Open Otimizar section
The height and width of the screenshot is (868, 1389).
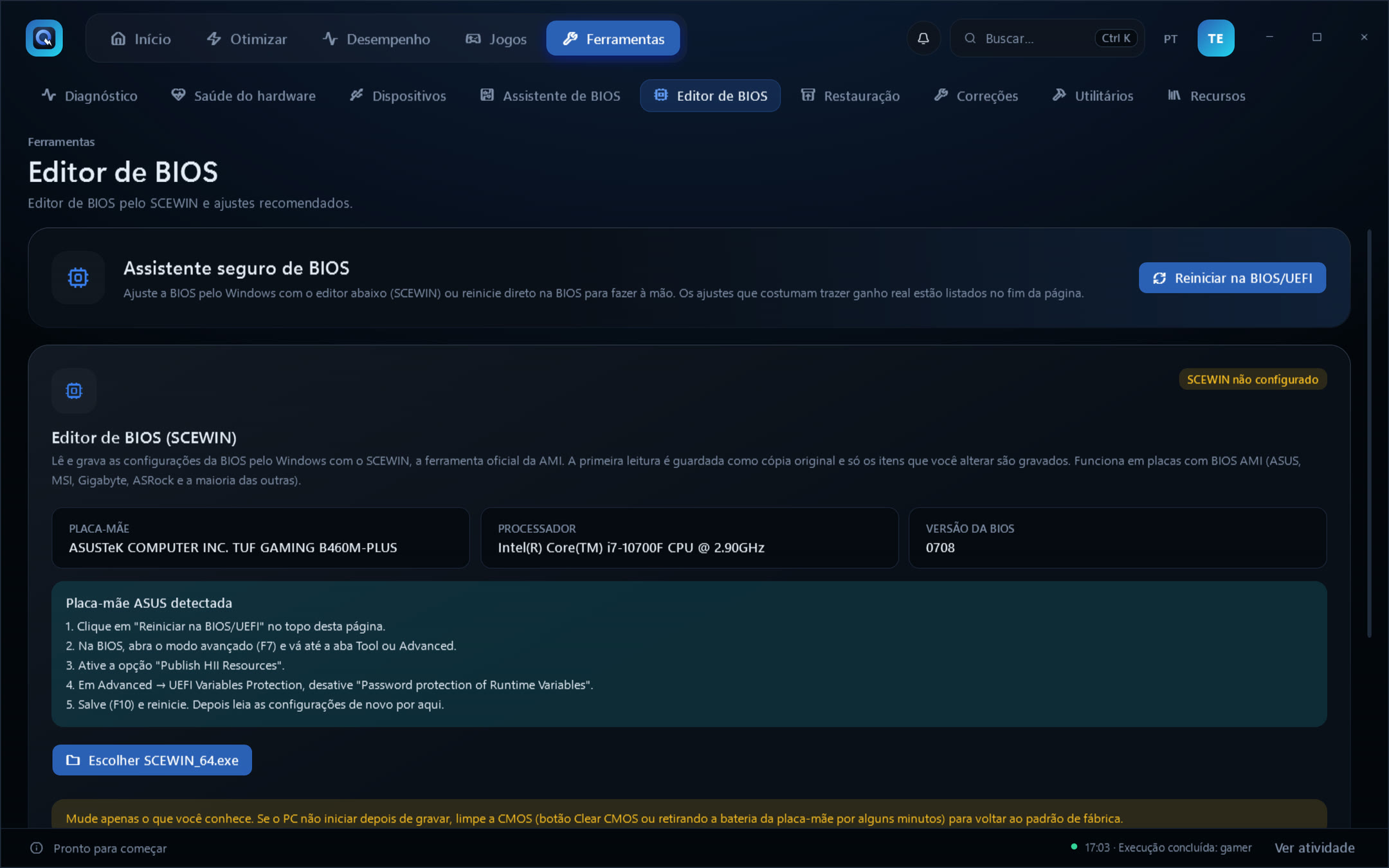pyautogui.click(x=247, y=39)
